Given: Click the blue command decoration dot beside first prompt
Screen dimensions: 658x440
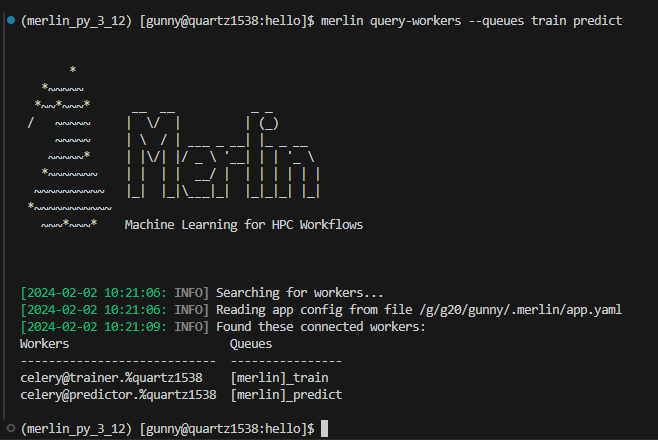Looking at the screenshot, I should (11, 20).
